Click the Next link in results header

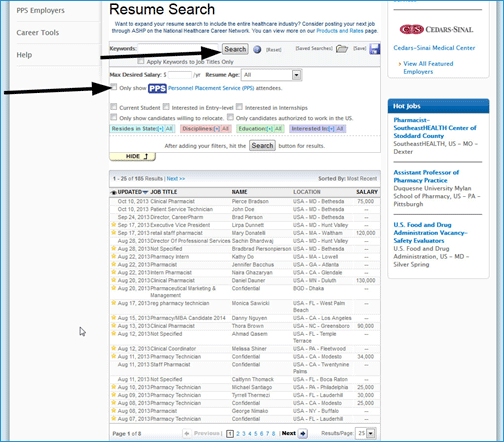pos(176,179)
